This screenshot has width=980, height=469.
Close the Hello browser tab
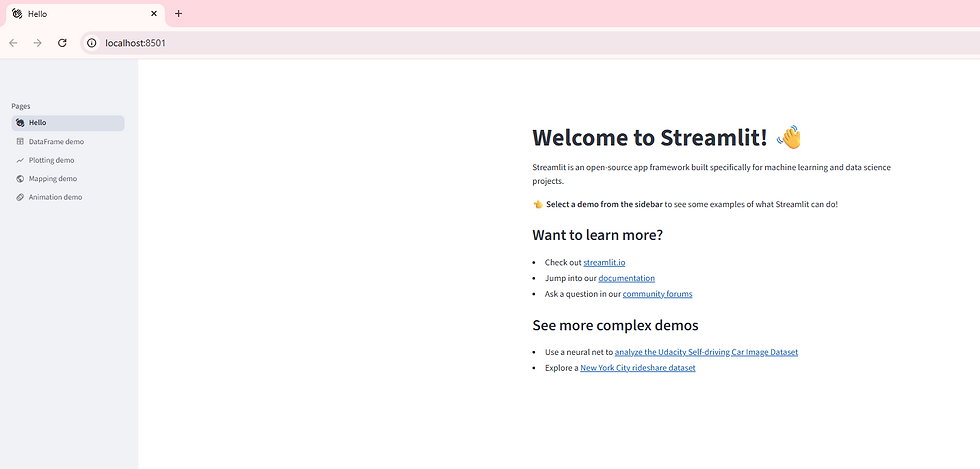pos(154,13)
